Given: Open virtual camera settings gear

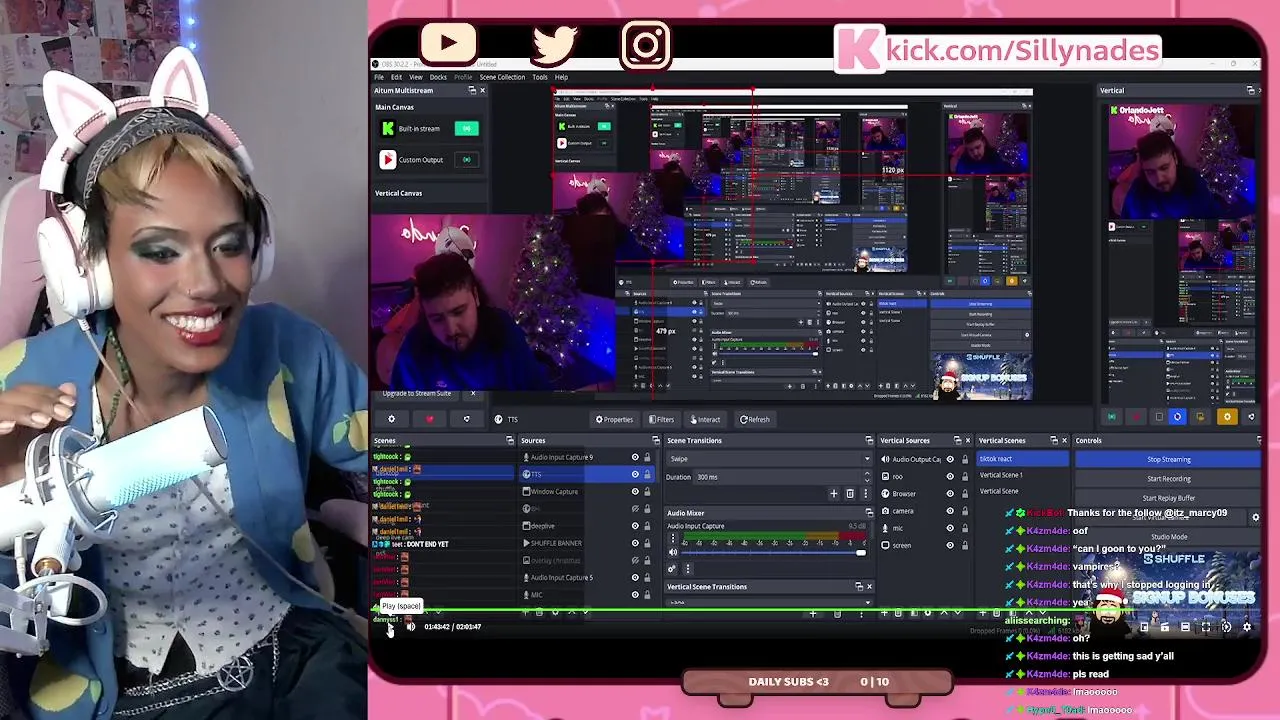Looking at the screenshot, I should click(x=1256, y=517).
